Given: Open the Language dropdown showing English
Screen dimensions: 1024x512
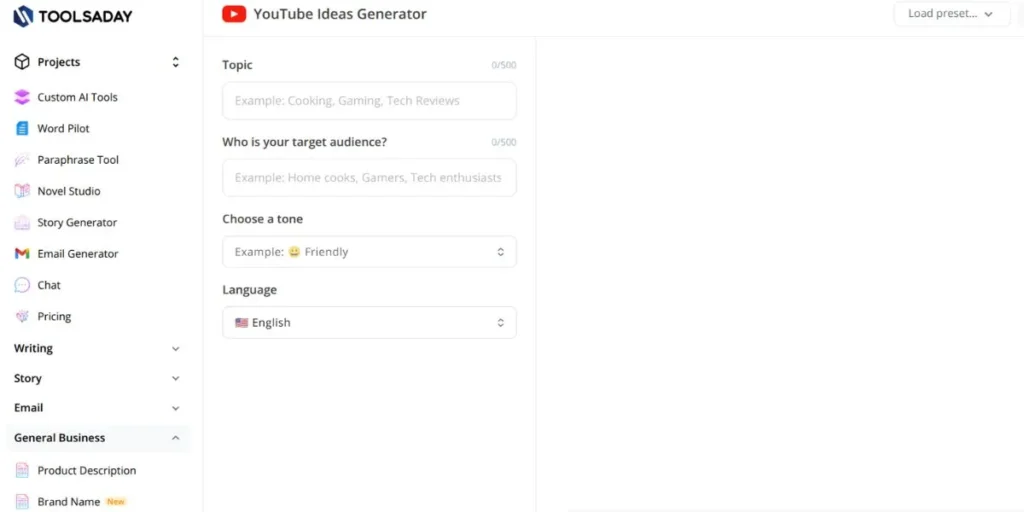Looking at the screenshot, I should pyautogui.click(x=369, y=323).
